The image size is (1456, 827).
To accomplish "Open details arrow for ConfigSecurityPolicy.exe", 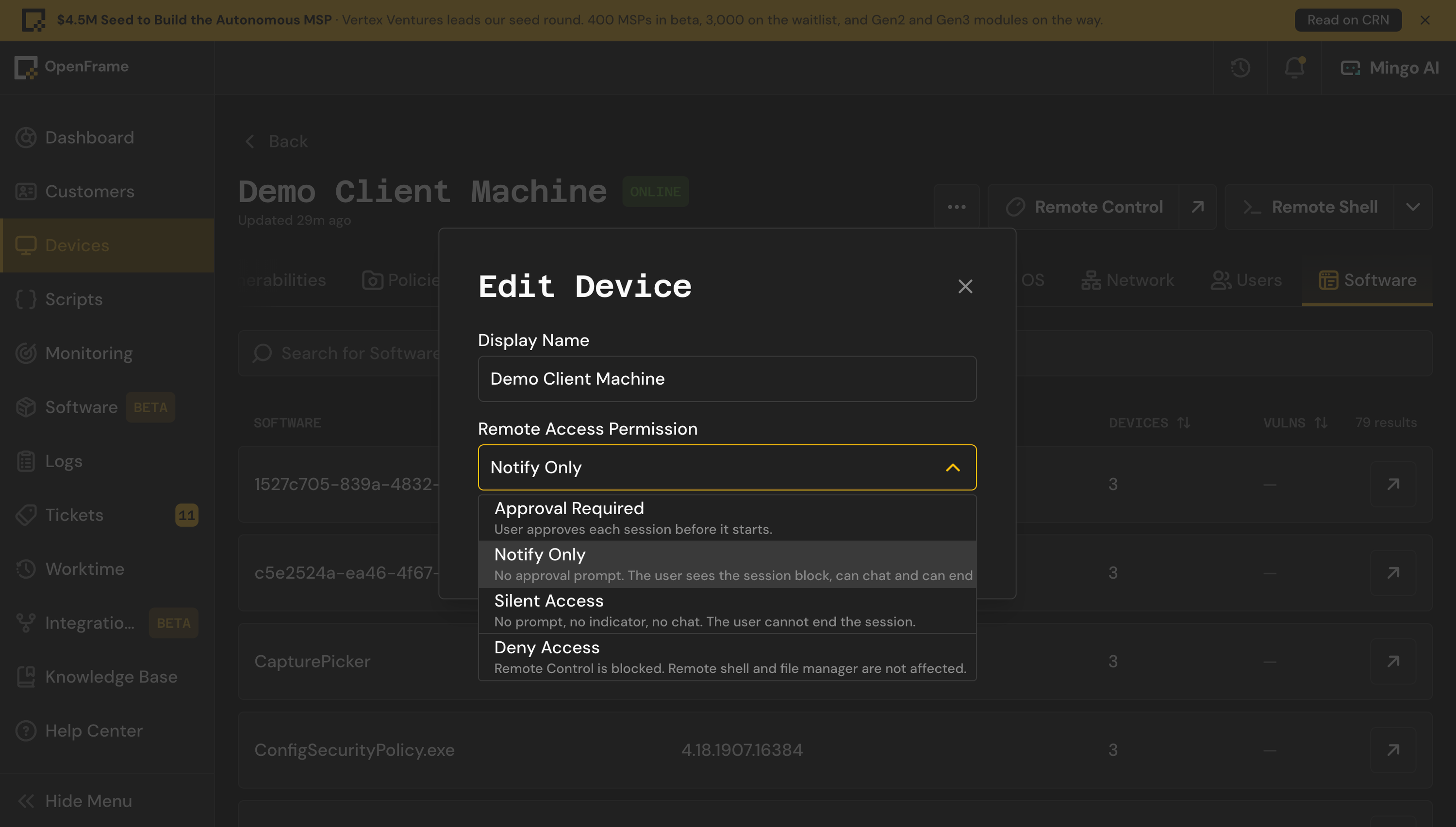I will (x=1393, y=750).
